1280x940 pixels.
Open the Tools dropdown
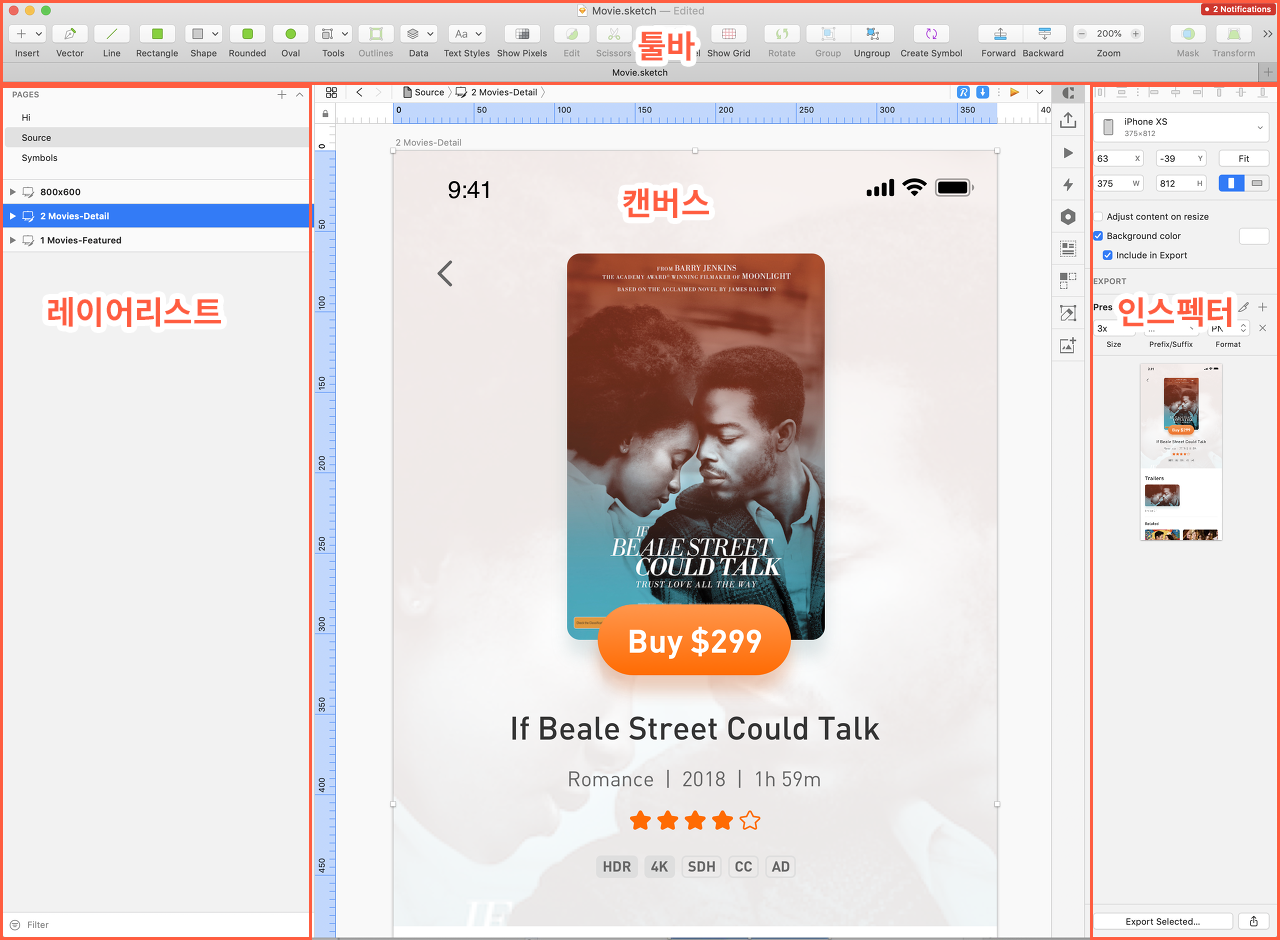coord(333,34)
